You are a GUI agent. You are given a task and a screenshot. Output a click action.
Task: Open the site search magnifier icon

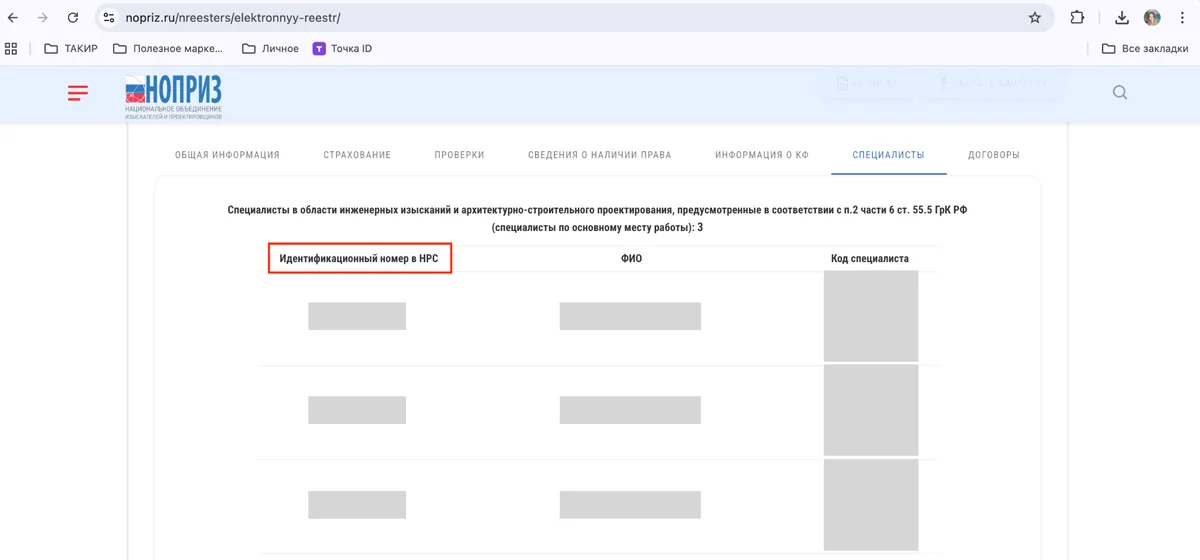click(1120, 93)
